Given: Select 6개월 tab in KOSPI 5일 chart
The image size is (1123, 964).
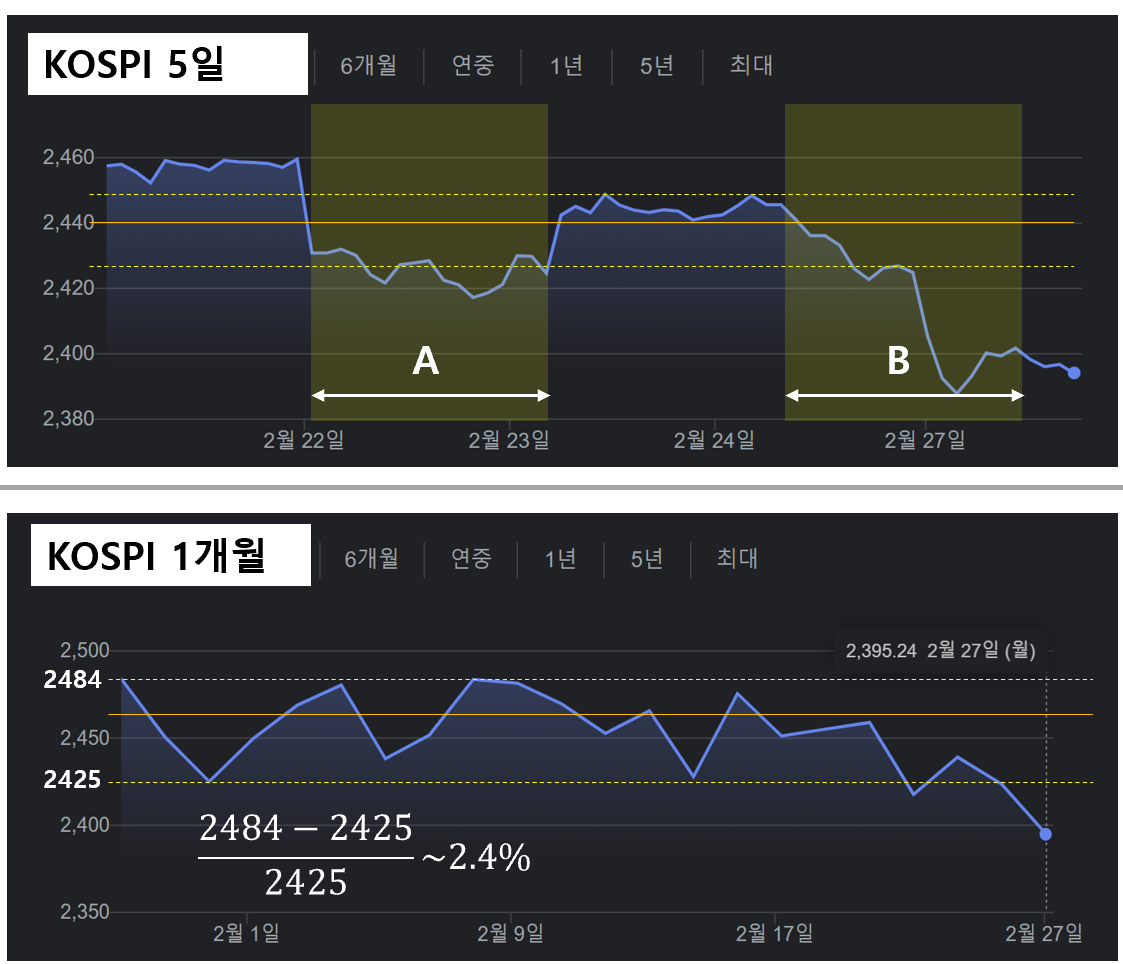Looking at the screenshot, I should click(x=368, y=66).
